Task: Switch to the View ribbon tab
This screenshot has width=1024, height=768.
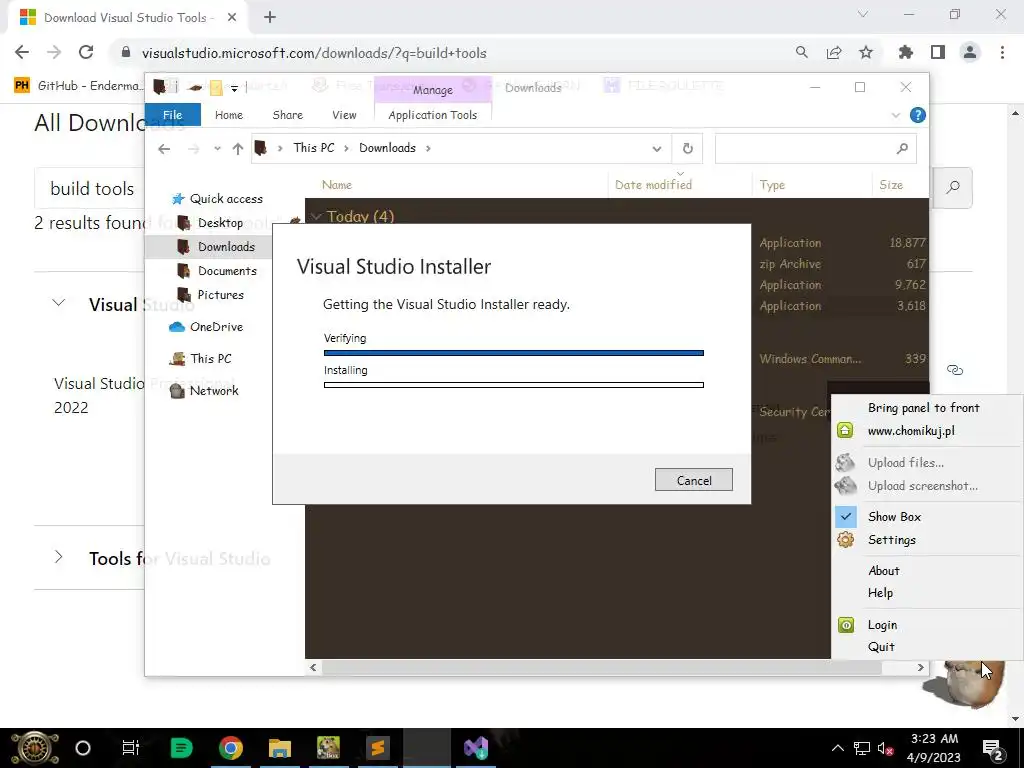Action: 344,115
